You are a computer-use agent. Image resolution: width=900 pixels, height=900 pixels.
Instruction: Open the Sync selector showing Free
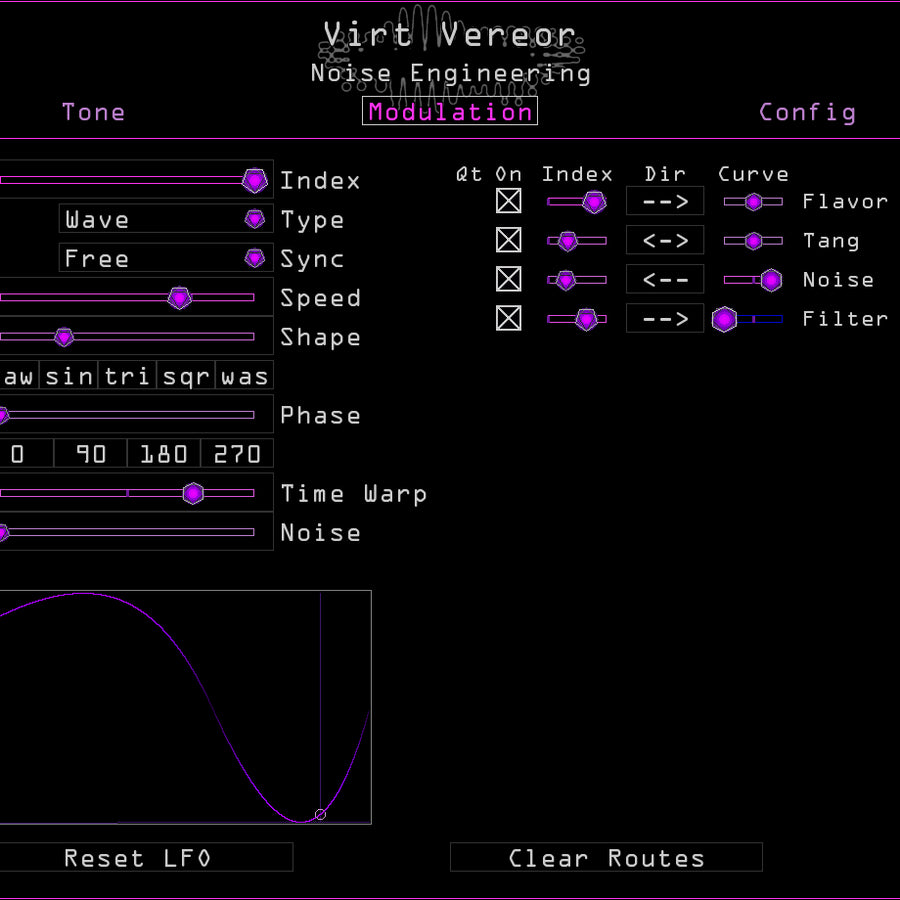(x=165, y=259)
